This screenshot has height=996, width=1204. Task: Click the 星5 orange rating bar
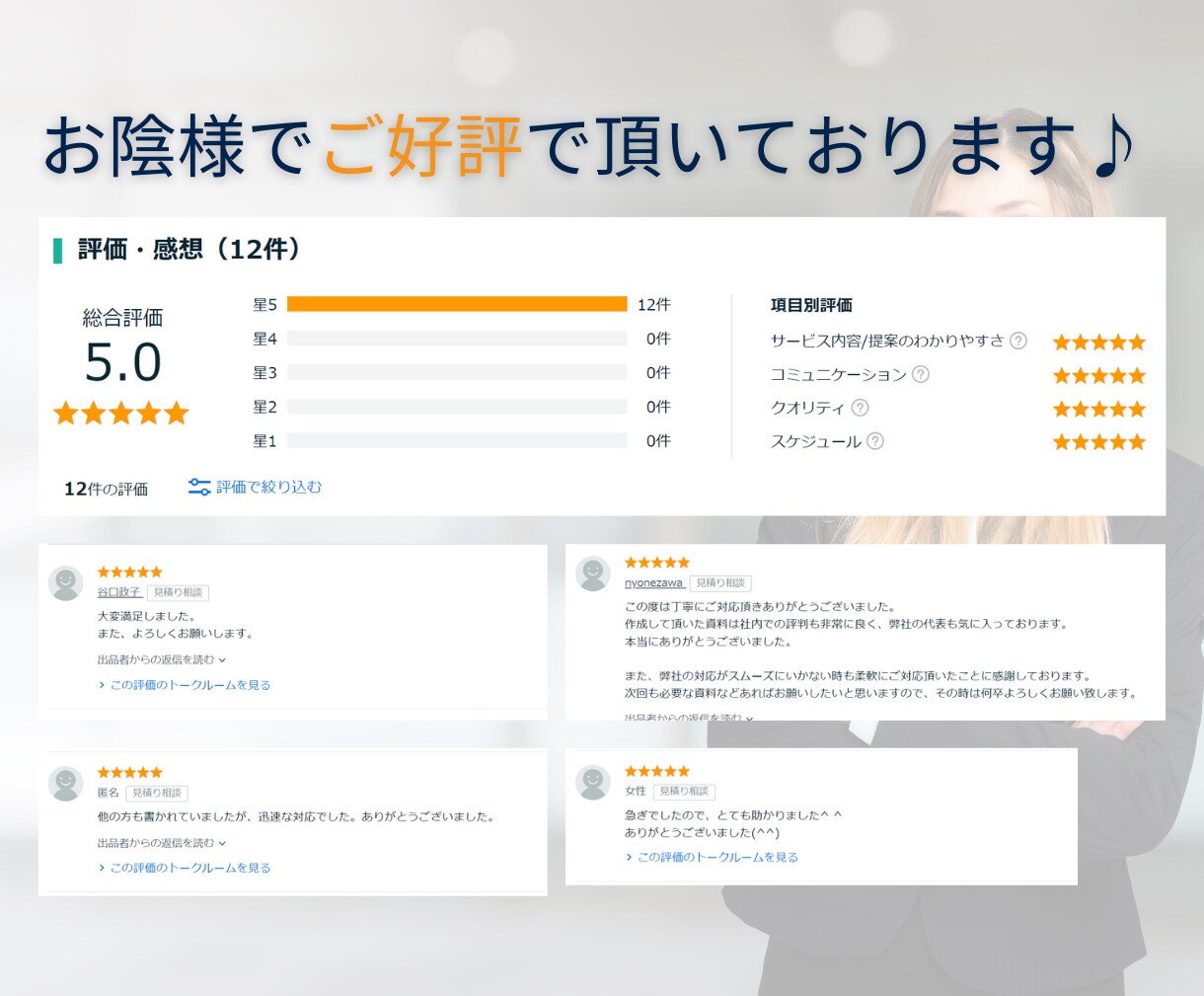pos(457,304)
